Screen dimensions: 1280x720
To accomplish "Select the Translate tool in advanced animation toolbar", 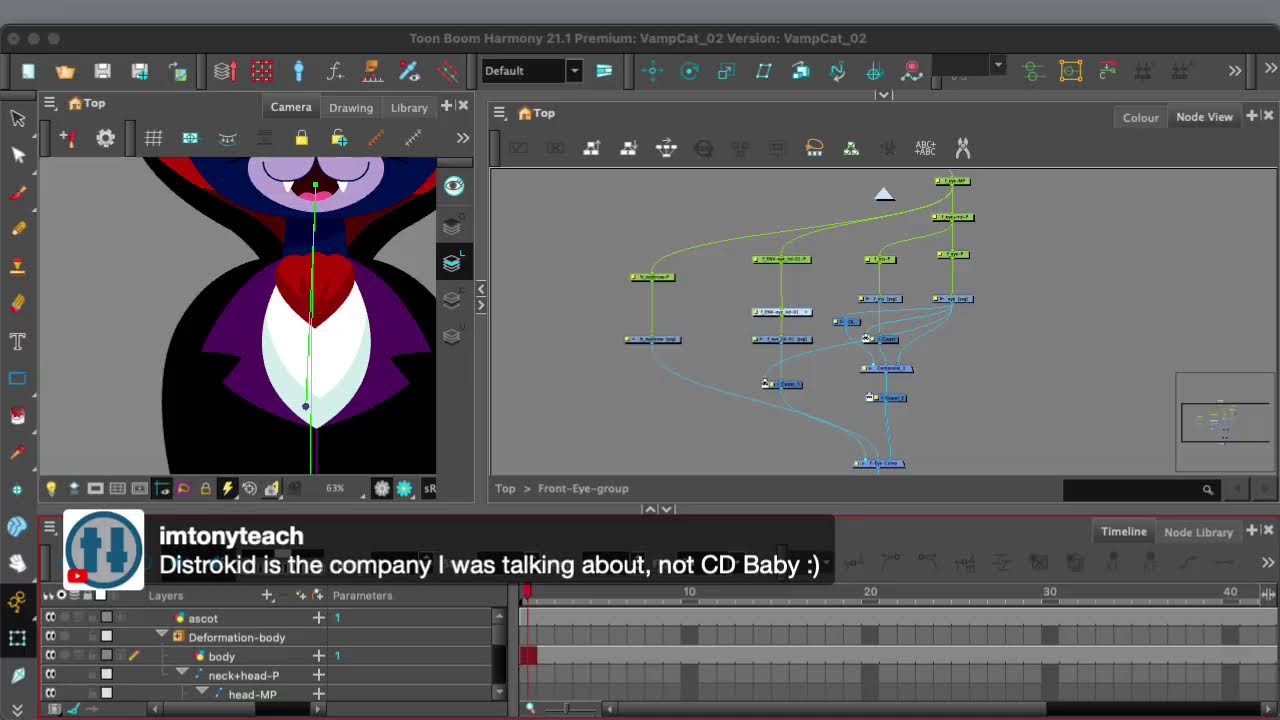I will [652, 70].
